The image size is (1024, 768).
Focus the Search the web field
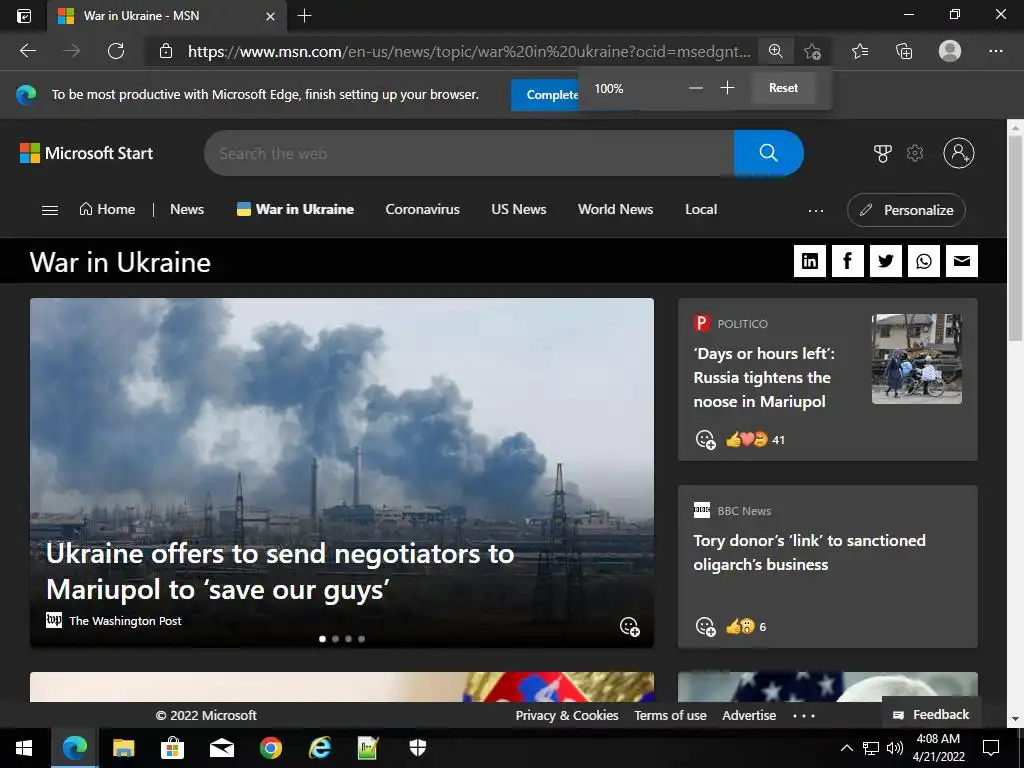[x=469, y=153]
